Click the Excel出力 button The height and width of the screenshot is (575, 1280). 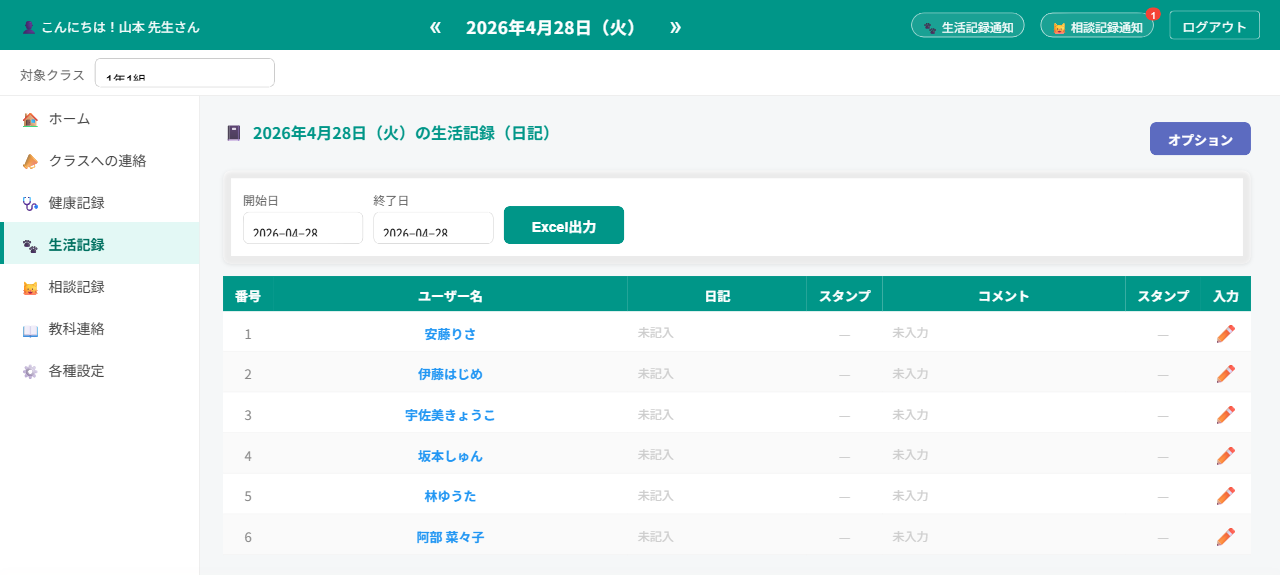564,225
